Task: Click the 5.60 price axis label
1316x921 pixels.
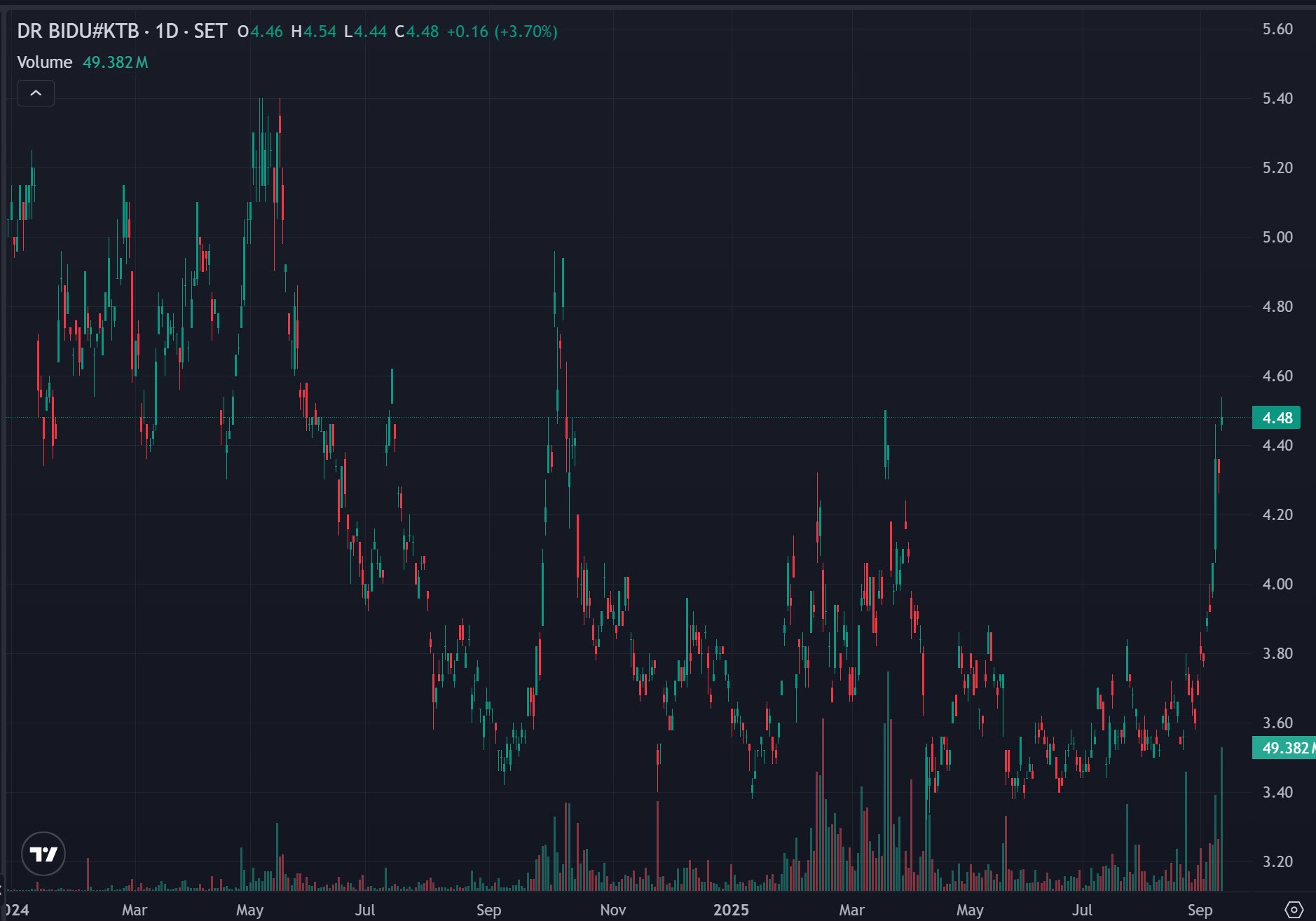Action: [x=1277, y=29]
